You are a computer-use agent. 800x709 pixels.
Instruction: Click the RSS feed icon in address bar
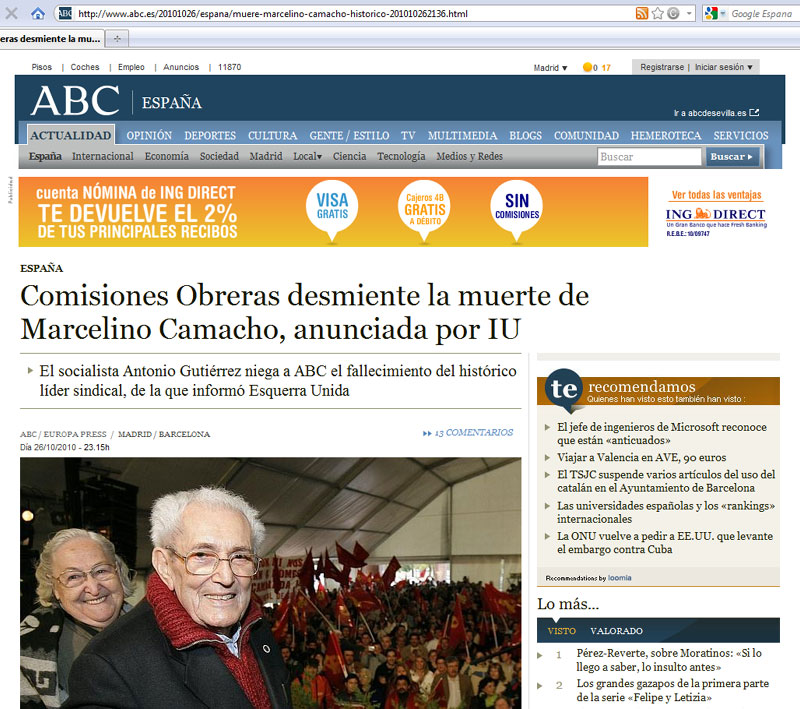[x=642, y=14]
